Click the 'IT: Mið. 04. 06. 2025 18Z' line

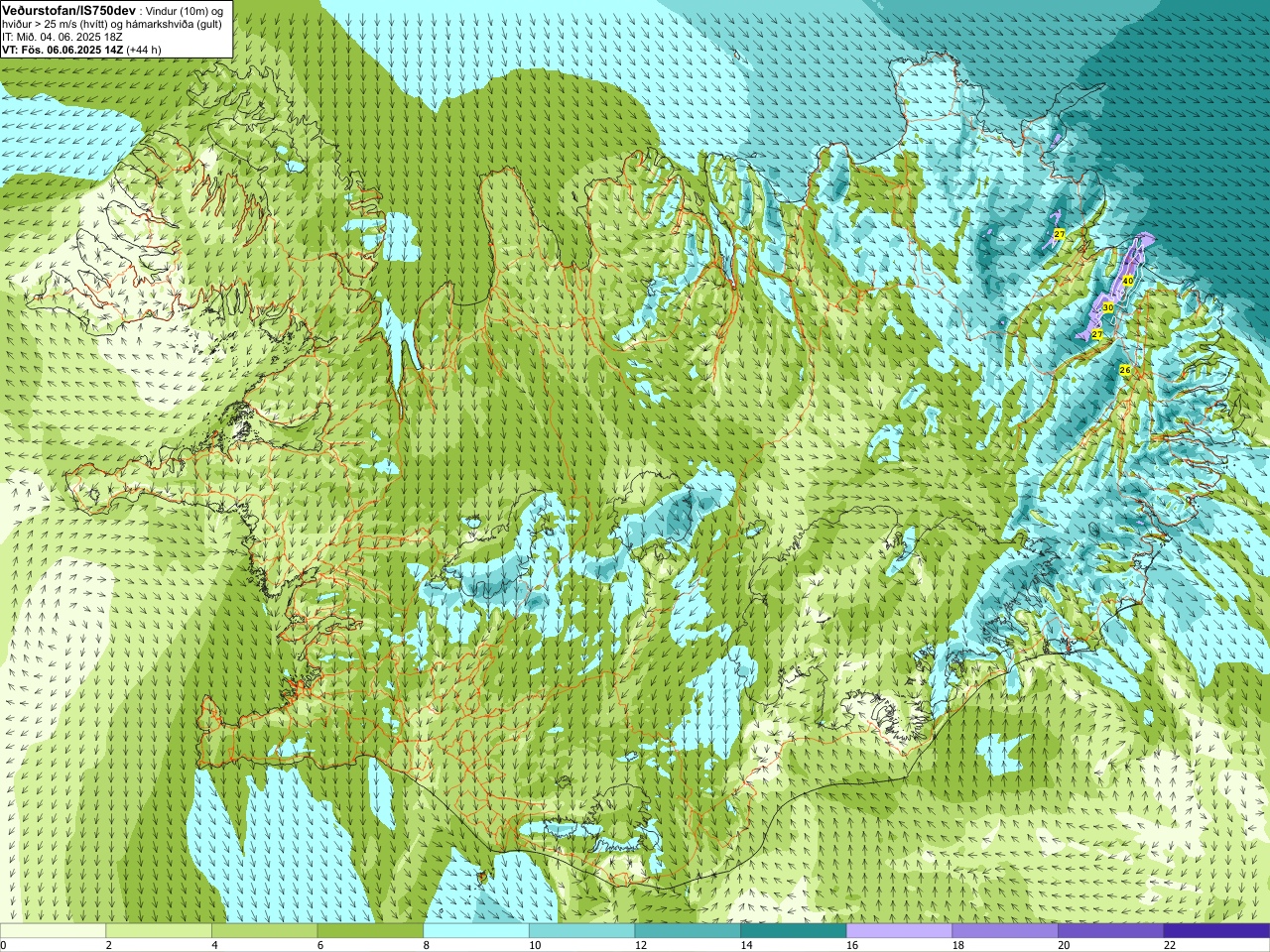click(x=63, y=37)
